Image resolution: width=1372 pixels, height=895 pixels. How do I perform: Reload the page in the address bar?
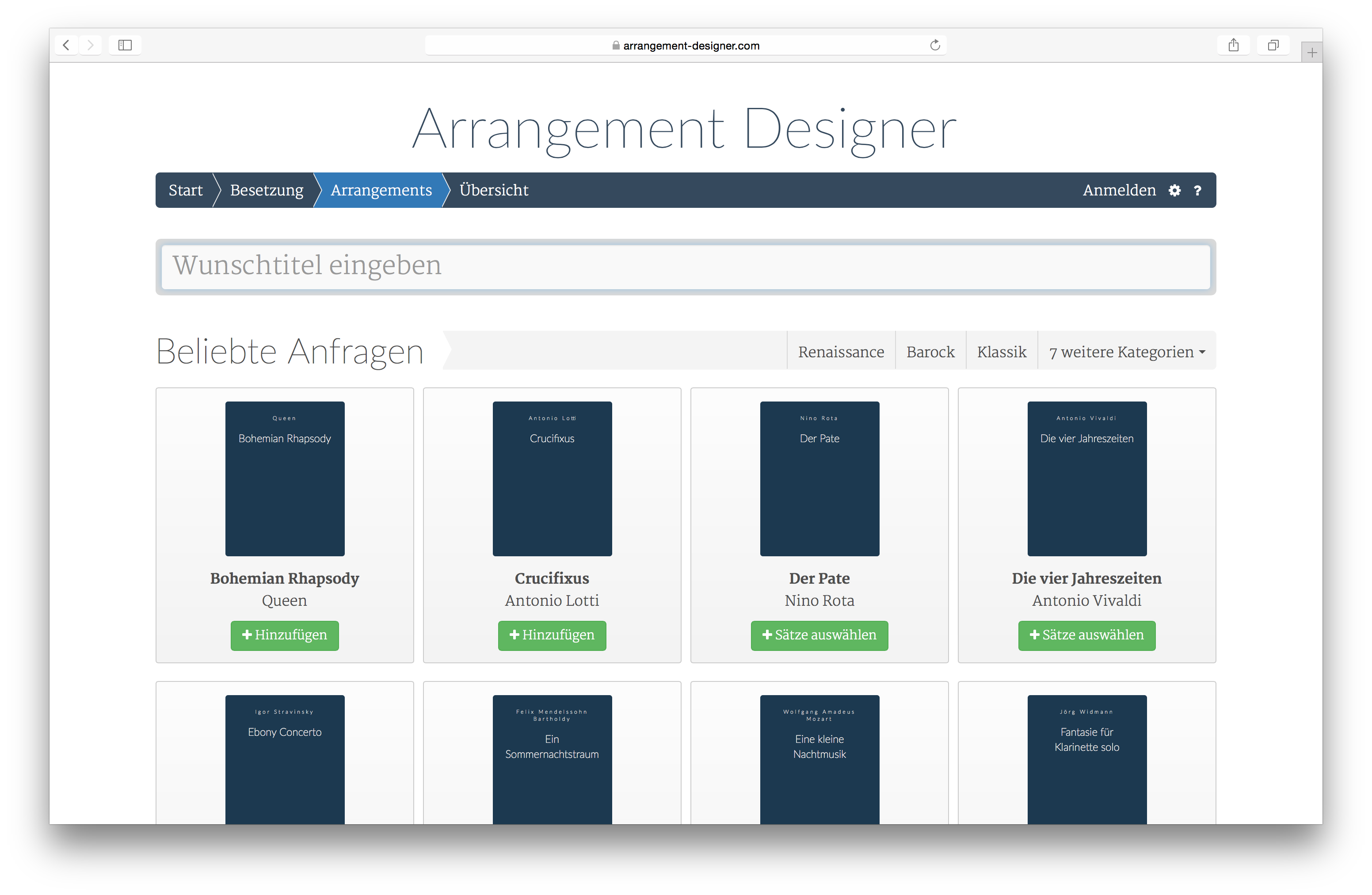pyautogui.click(x=934, y=45)
